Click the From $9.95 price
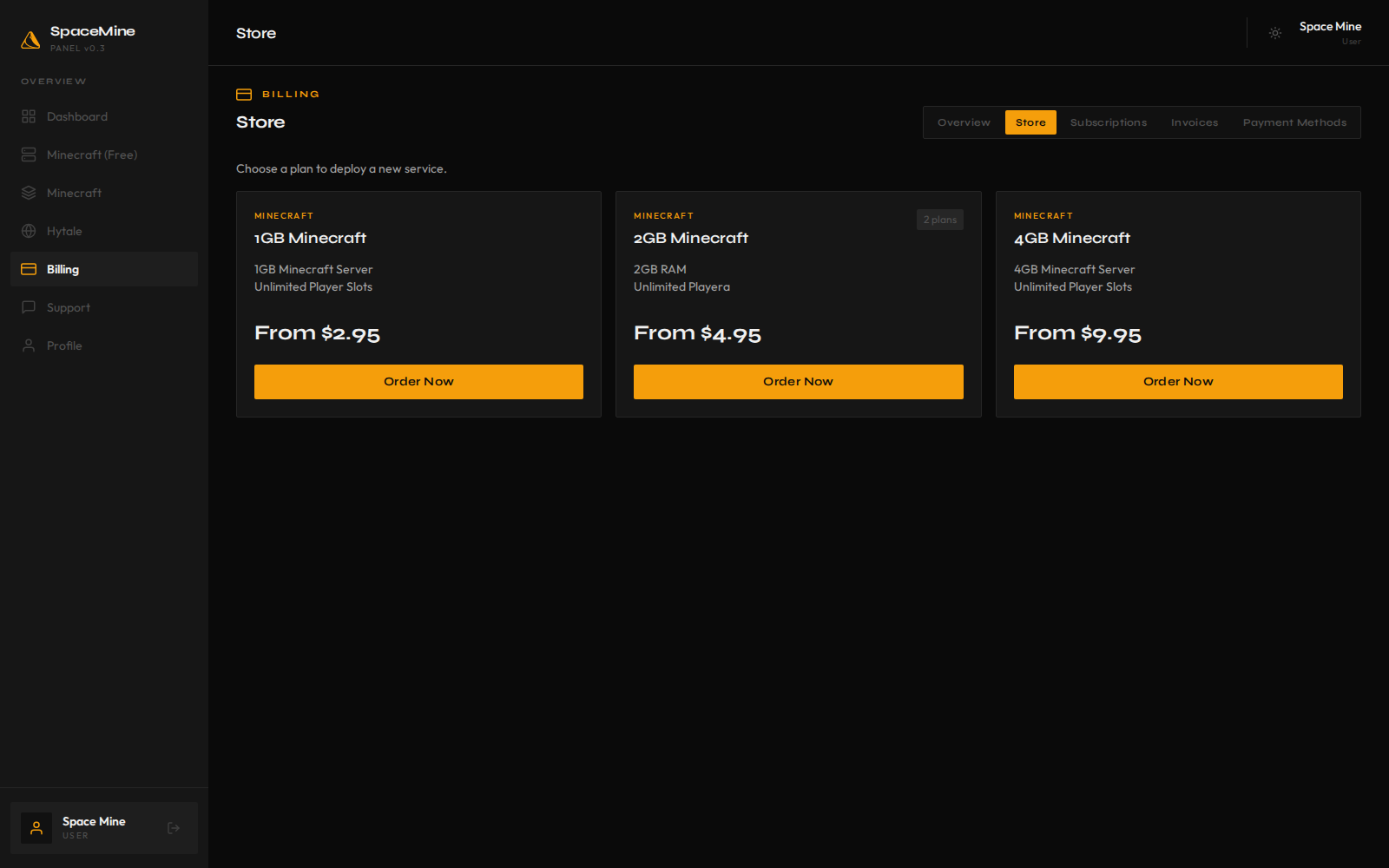This screenshot has height=868, width=1389. tap(1077, 333)
